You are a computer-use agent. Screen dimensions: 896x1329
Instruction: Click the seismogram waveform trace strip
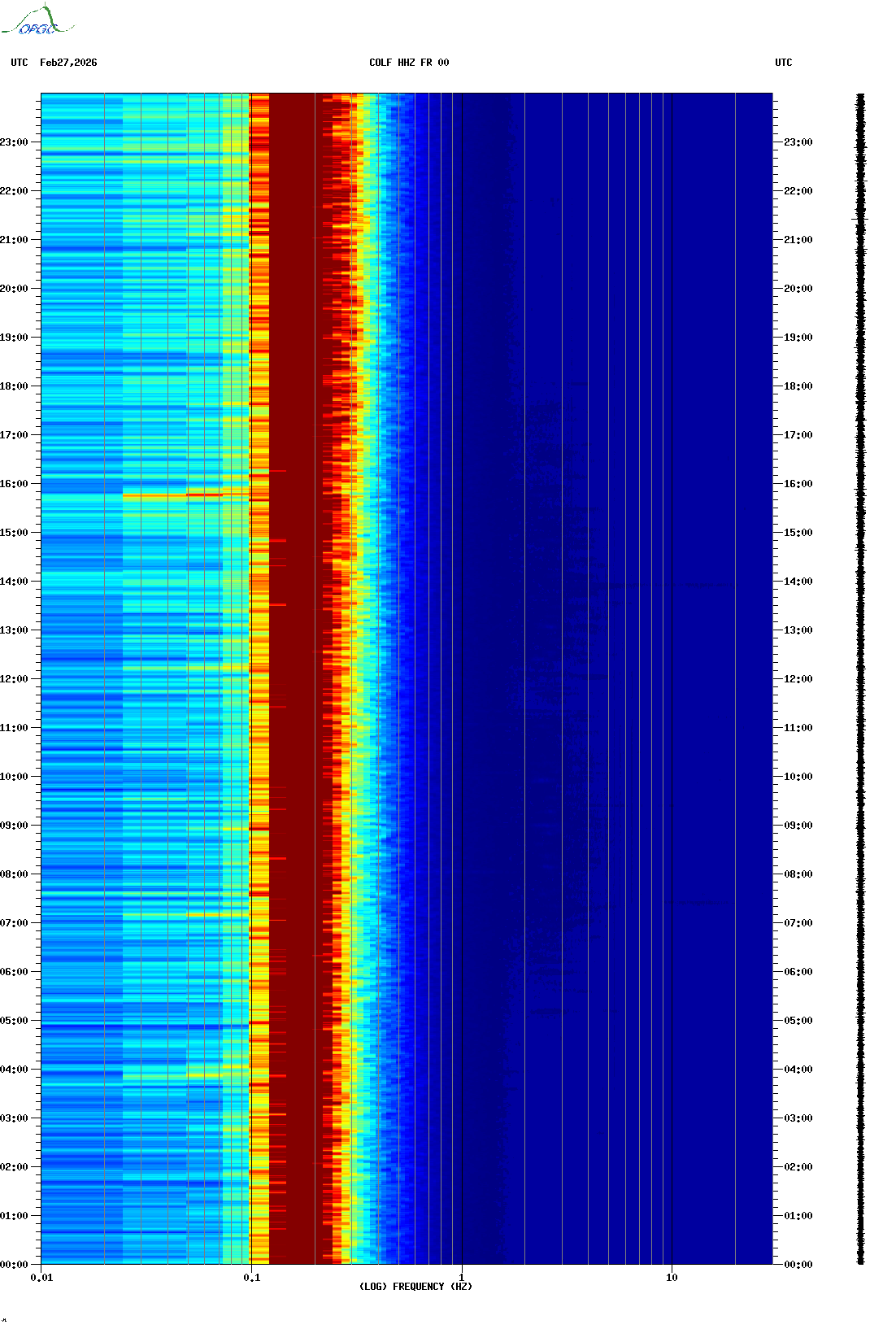coord(860,679)
